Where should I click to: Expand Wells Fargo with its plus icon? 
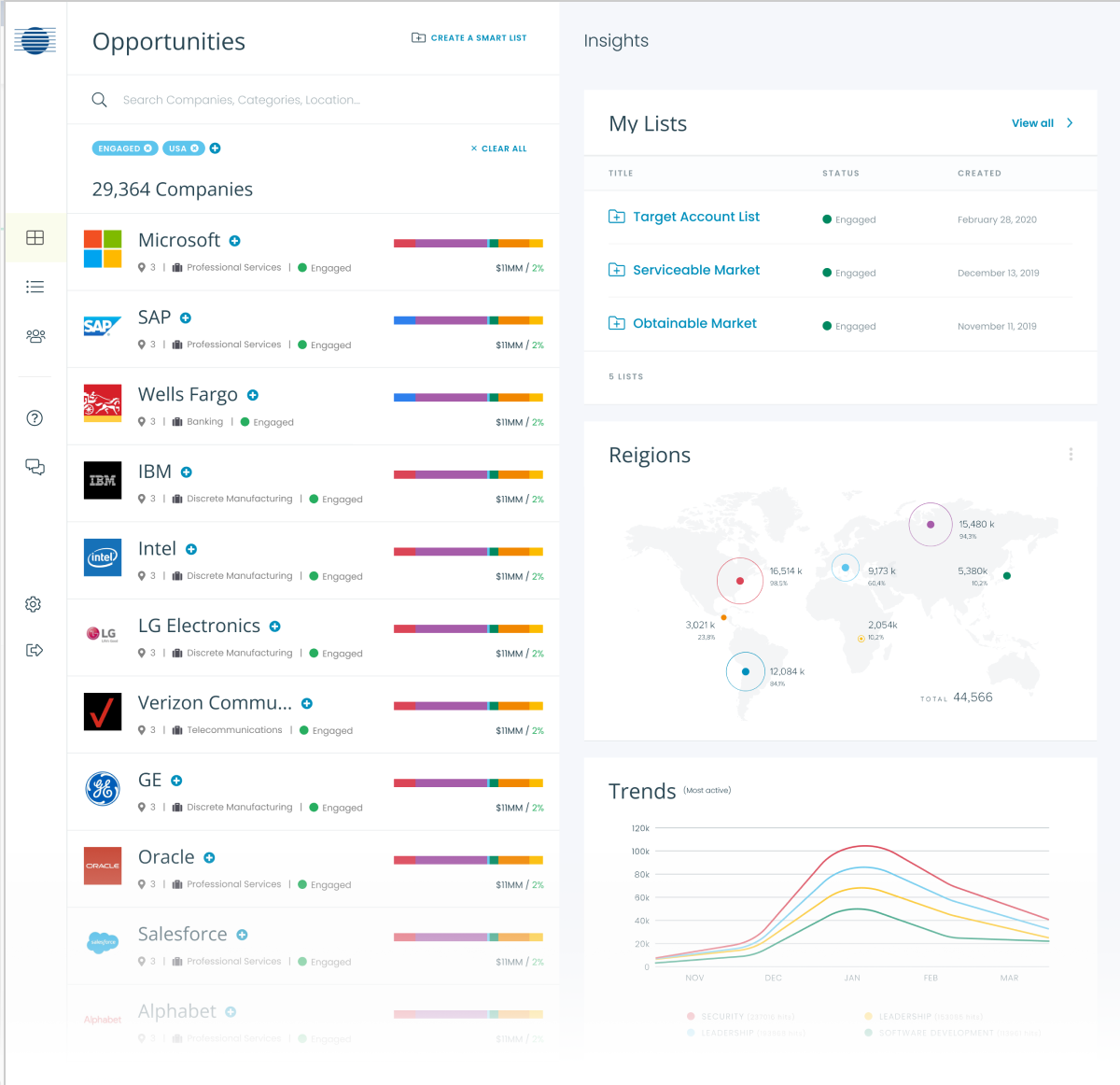253,396
